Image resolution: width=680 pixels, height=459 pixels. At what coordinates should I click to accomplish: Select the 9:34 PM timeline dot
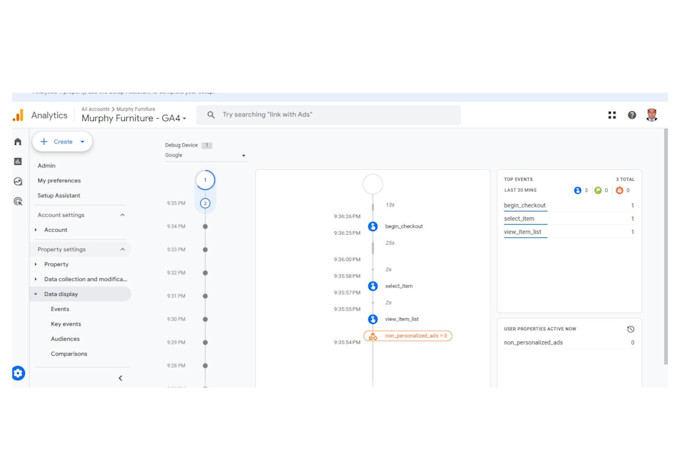point(205,226)
